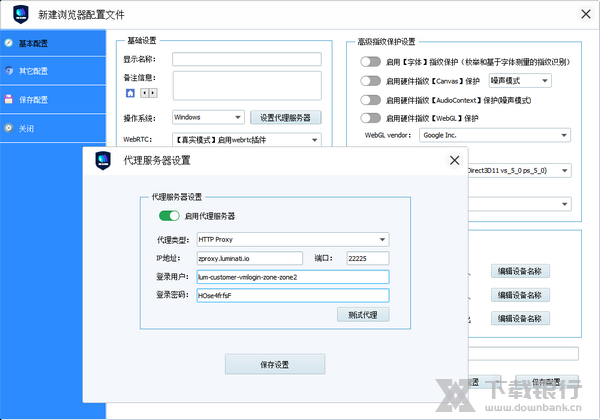600x420 pixels.
Task: Disable the enable proxy server toggle
Action: 169,216
